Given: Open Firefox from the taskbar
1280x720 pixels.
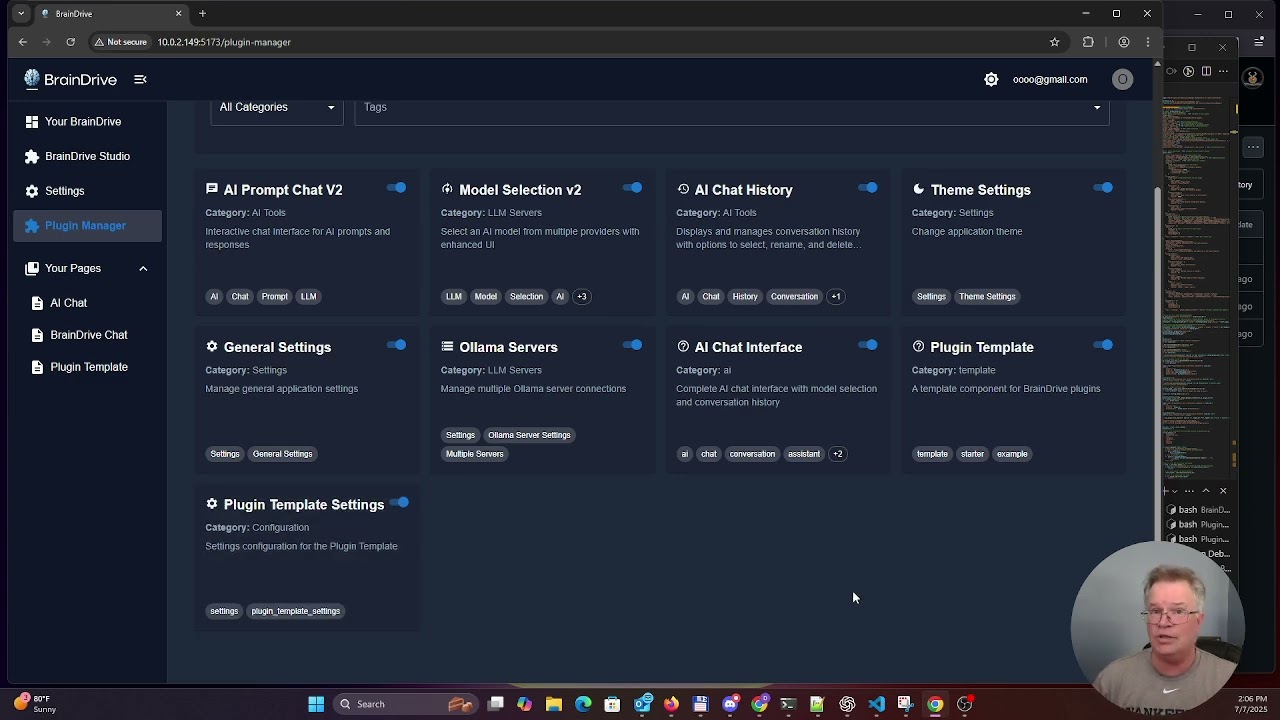Looking at the screenshot, I should pos(671,704).
